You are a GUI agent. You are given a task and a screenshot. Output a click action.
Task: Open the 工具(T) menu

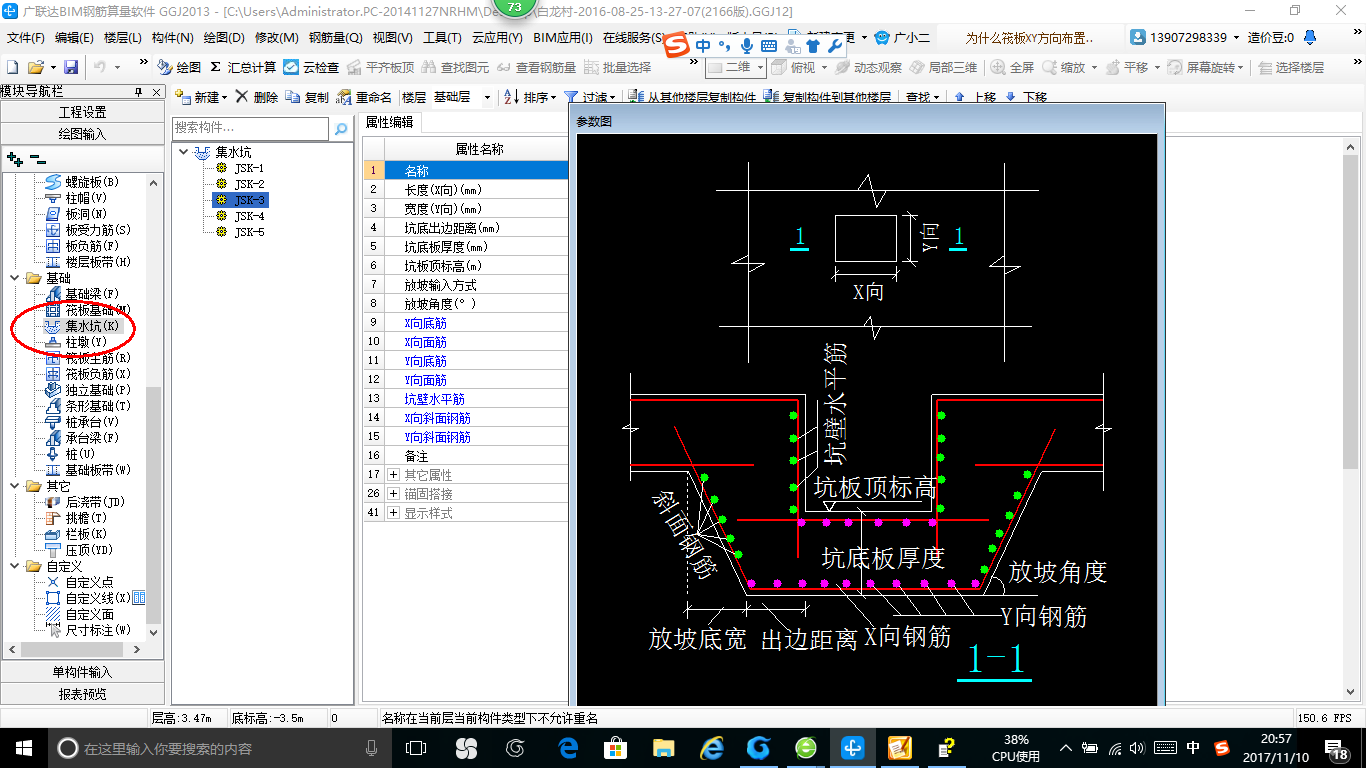(442, 38)
